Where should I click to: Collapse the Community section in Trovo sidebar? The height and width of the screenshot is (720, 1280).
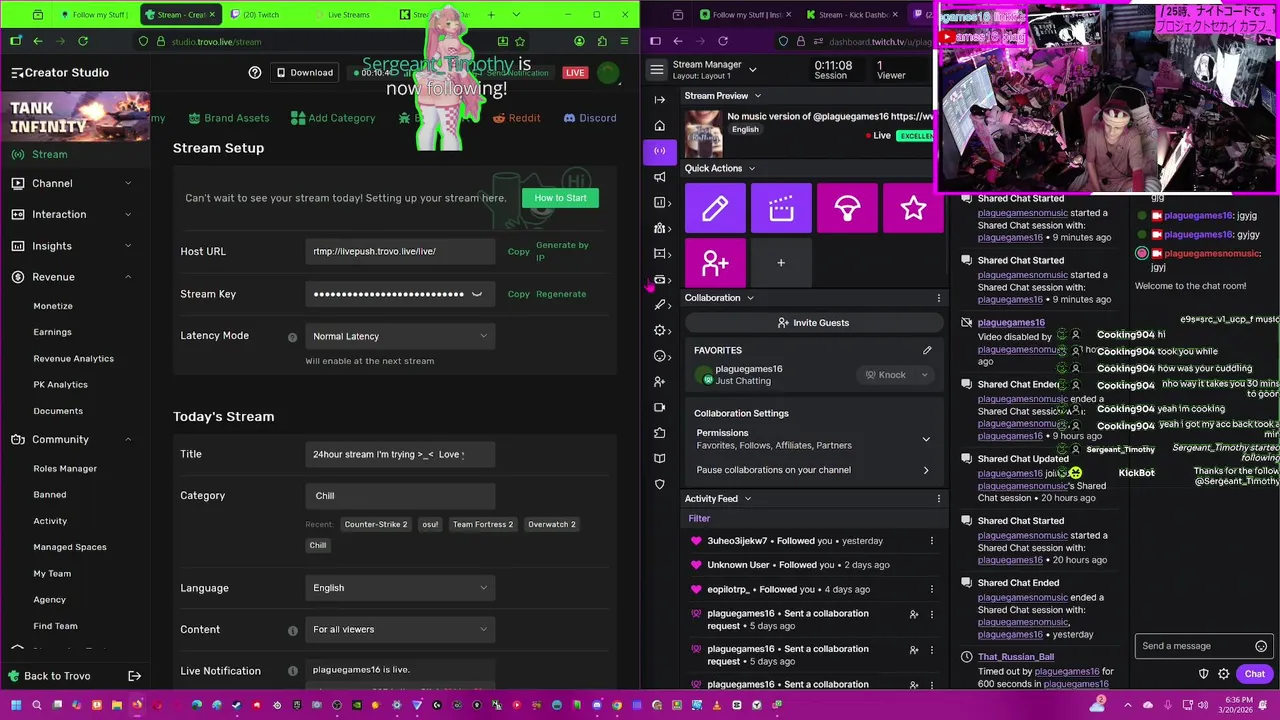(75, 439)
